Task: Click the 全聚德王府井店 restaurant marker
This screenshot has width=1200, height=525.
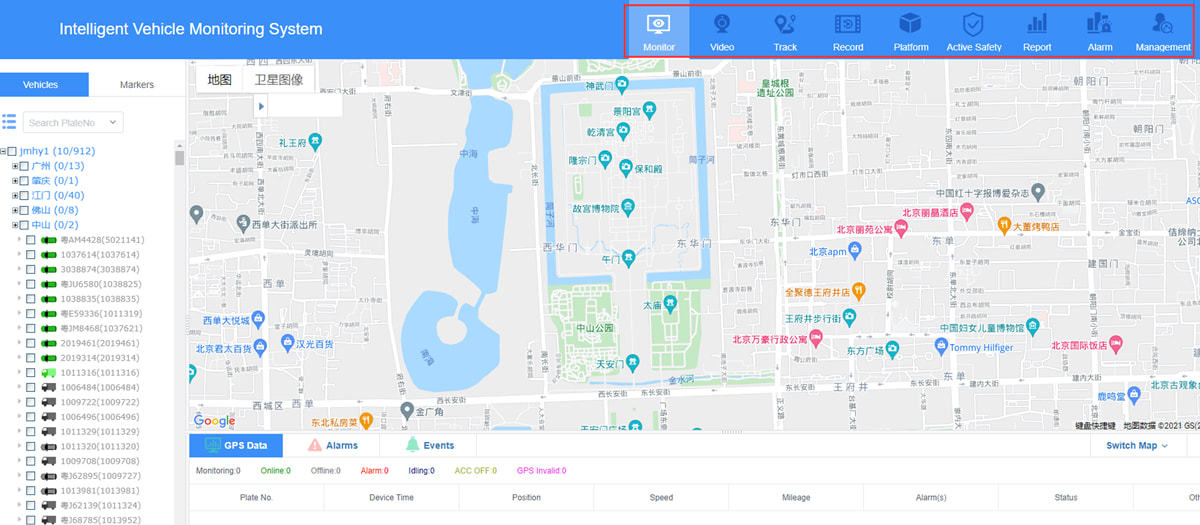Action: [859, 291]
